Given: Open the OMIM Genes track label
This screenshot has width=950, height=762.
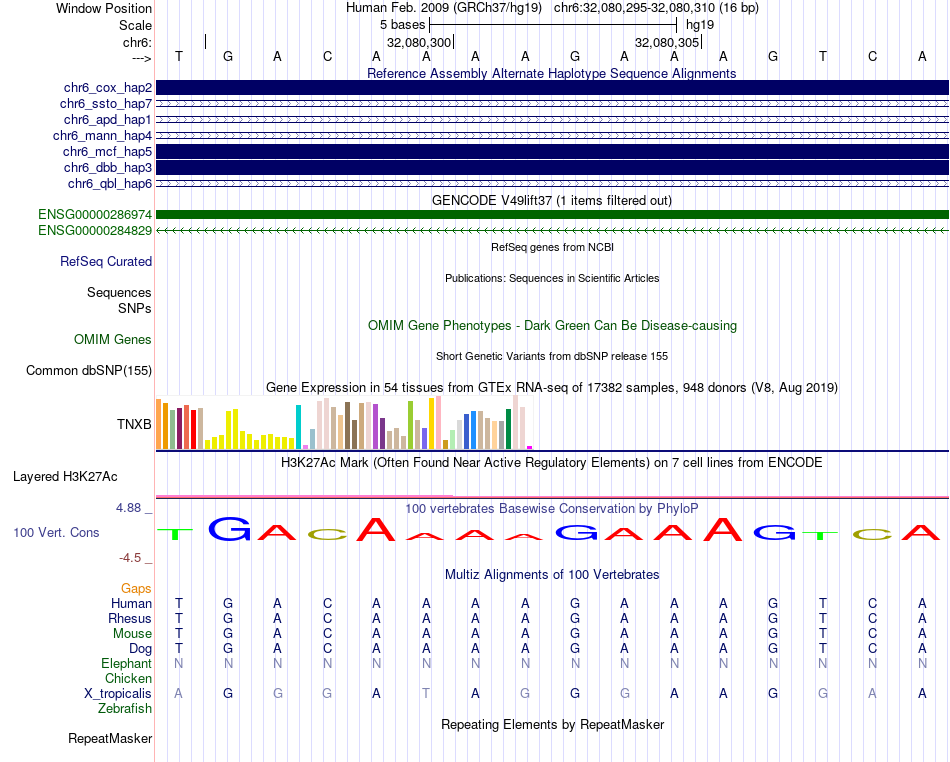Looking at the screenshot, I should click(x=113, y=339).
